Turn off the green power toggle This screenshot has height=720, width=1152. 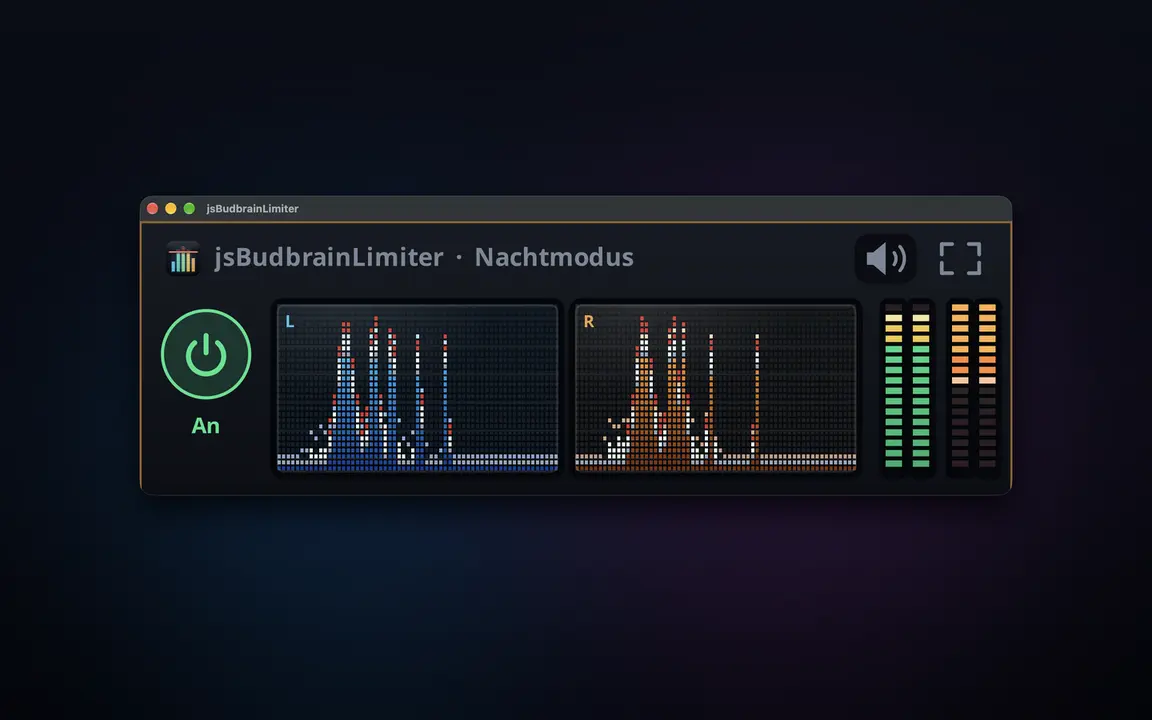tap(206, 354)
